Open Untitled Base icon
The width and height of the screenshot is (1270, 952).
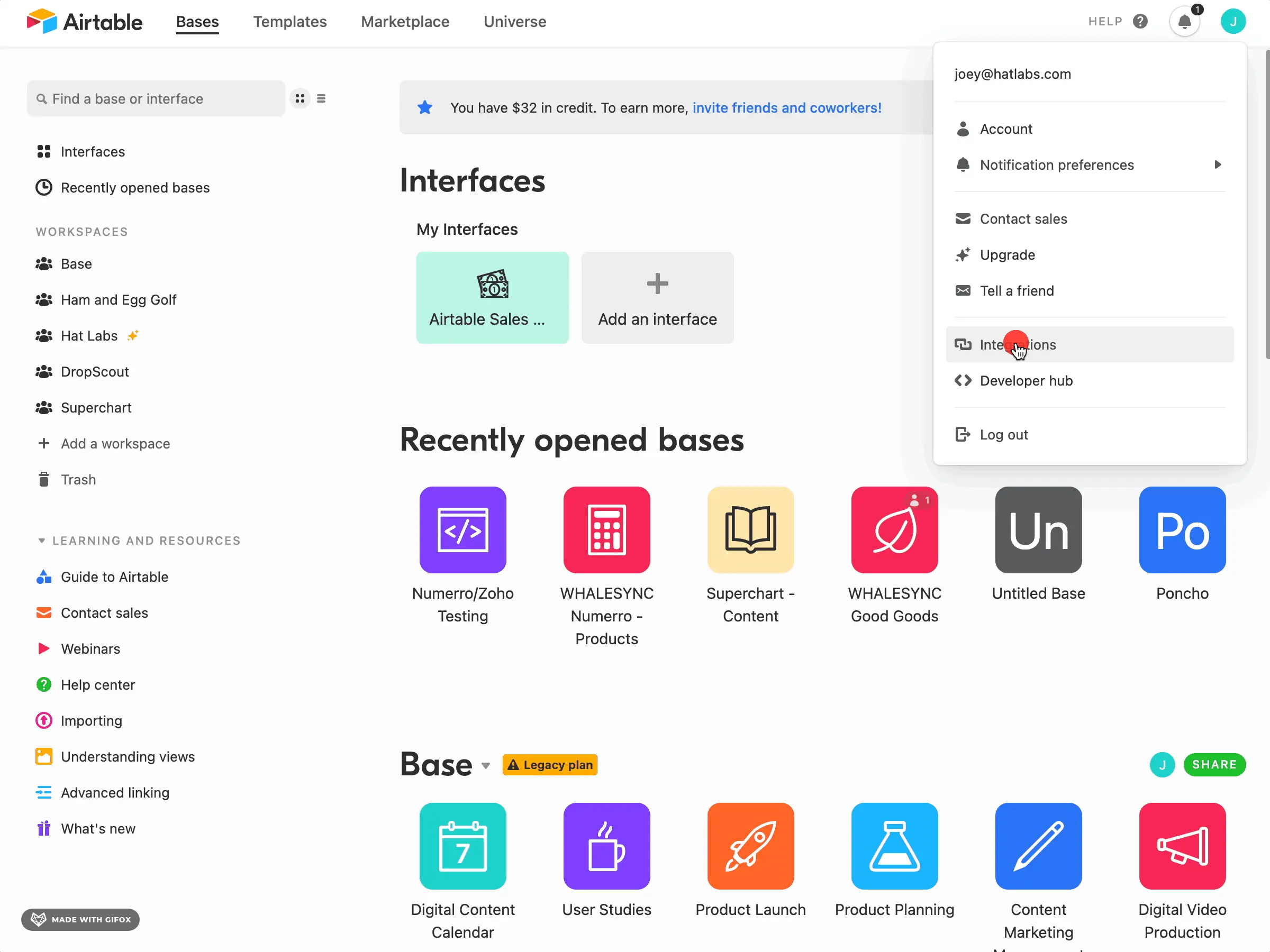pyautogui.click(x=1039, y=529)
